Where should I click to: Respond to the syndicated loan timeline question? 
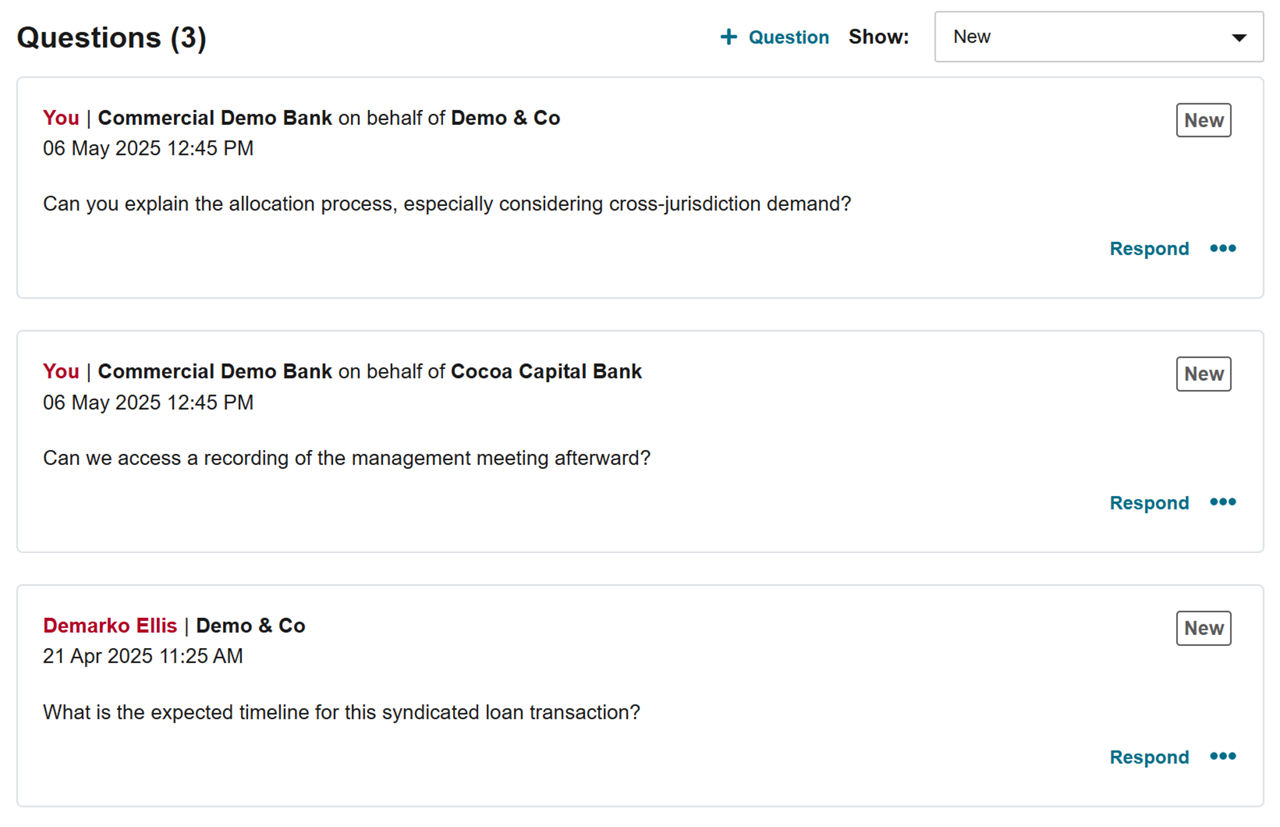click(x=1149, y=757)
